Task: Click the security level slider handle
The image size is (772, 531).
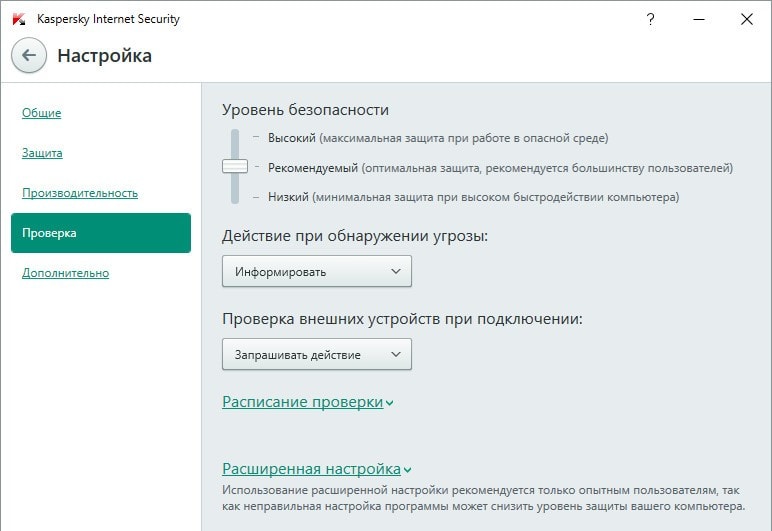Action: point(235,167)
